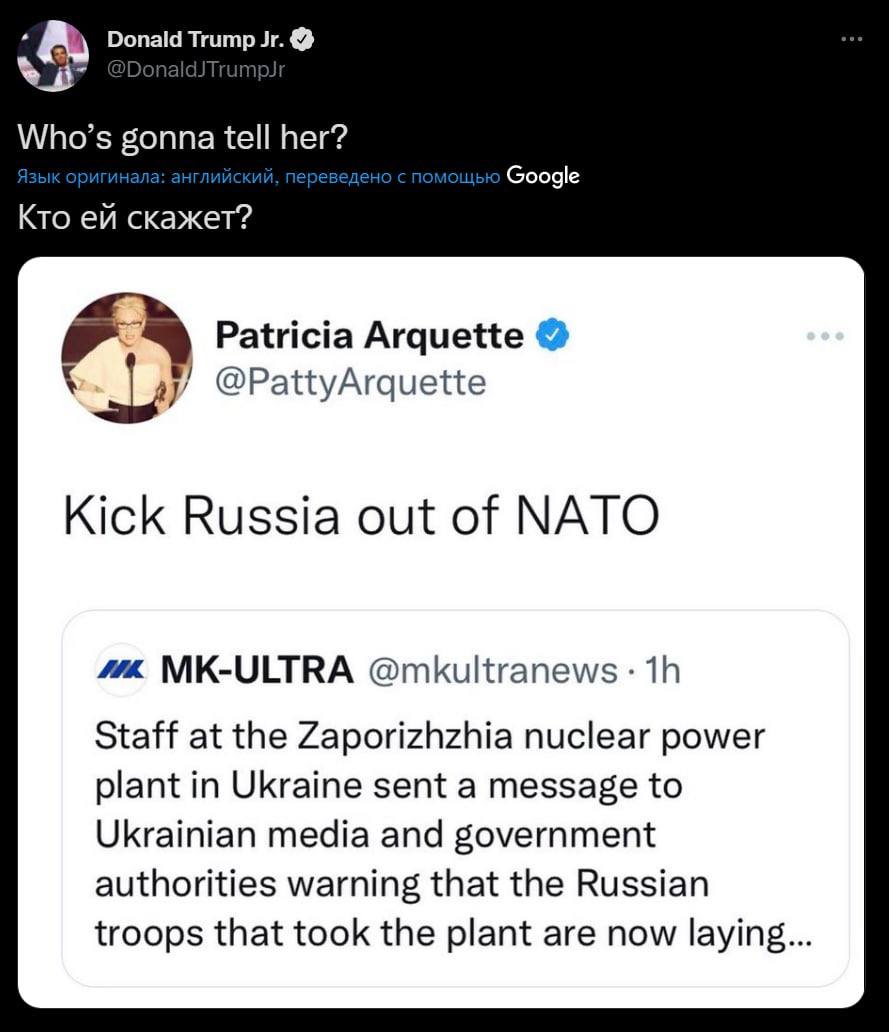Image resolution: width=889 pixels, height=1032 pixels.
Task: Click the verified badge beside Donald Trump Jr.
Action: 304,40
